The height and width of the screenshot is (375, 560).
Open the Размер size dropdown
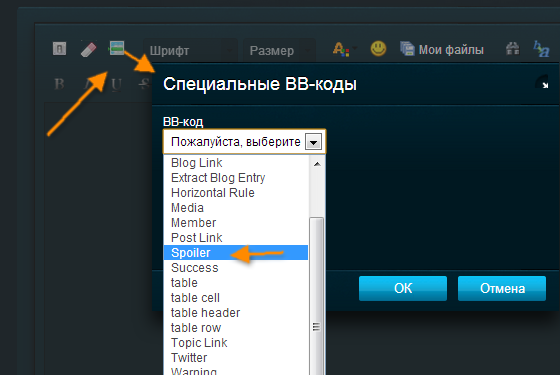coord(279,50)
